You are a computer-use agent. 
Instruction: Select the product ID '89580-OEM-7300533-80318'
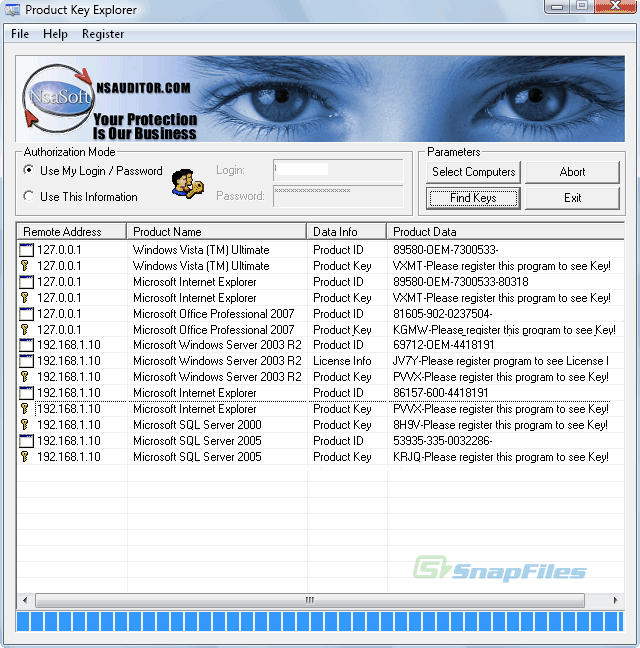[x=461, y=282]
